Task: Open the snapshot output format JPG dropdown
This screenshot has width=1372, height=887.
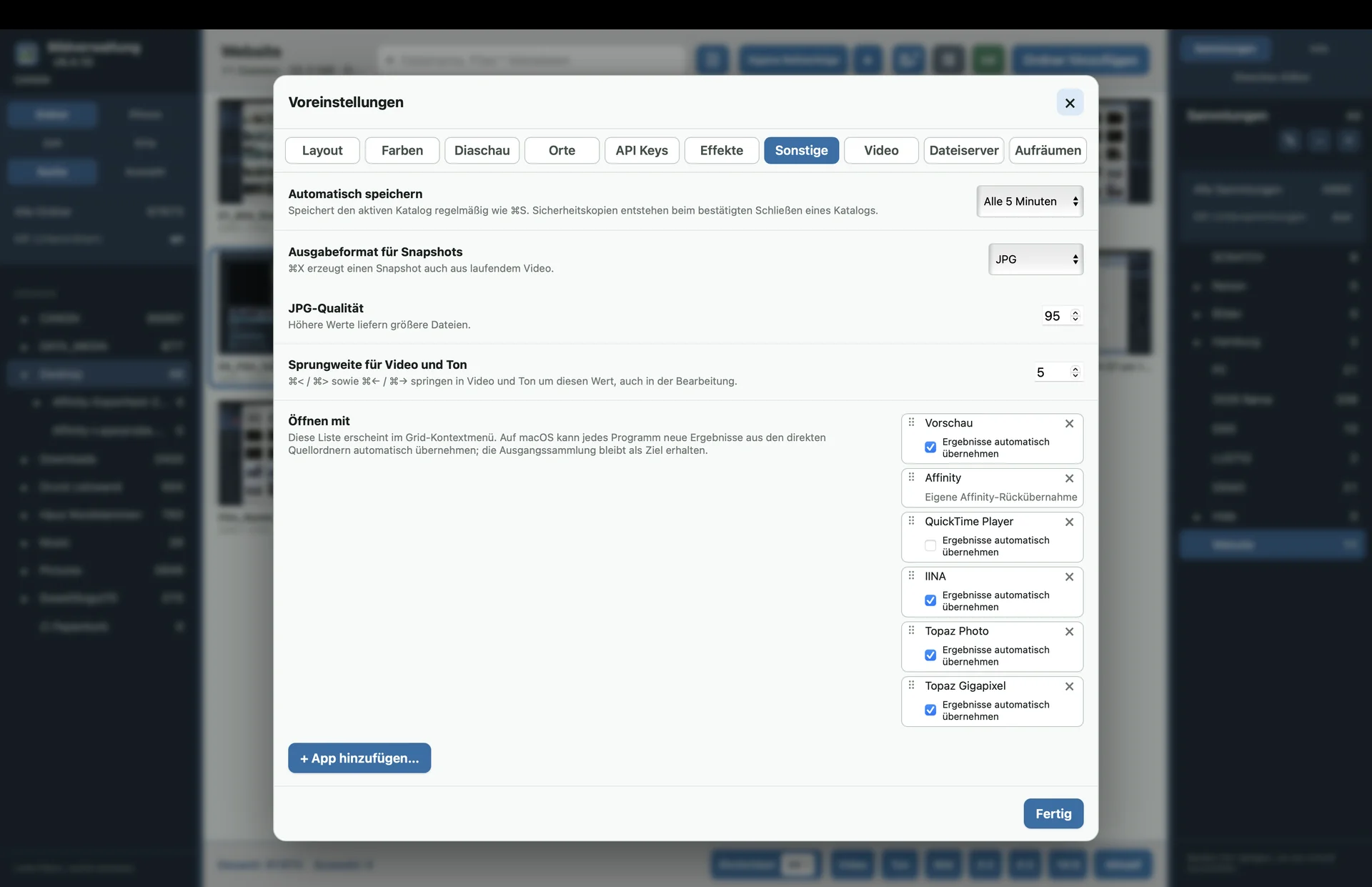Action: (1035, 259)
